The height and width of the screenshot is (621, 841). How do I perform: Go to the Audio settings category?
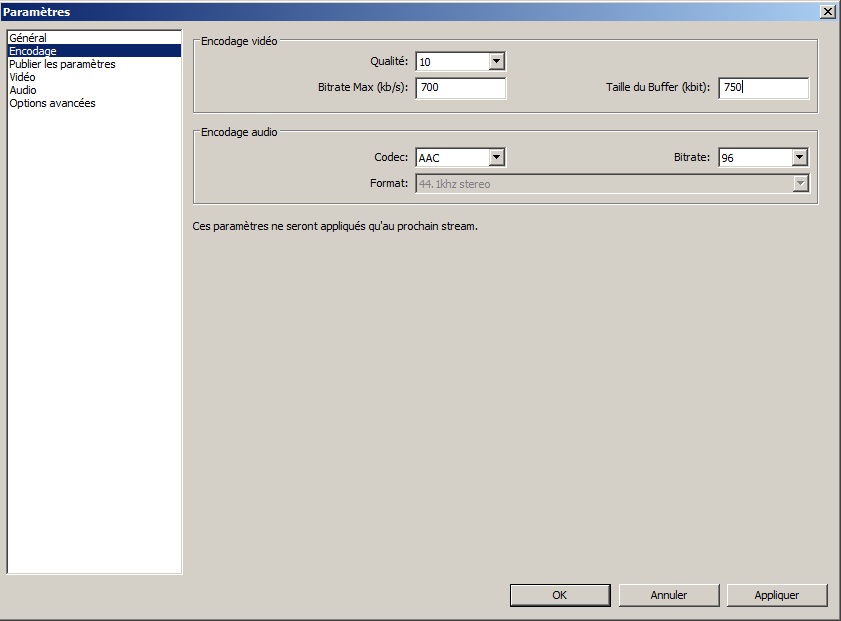click(23, 90)
